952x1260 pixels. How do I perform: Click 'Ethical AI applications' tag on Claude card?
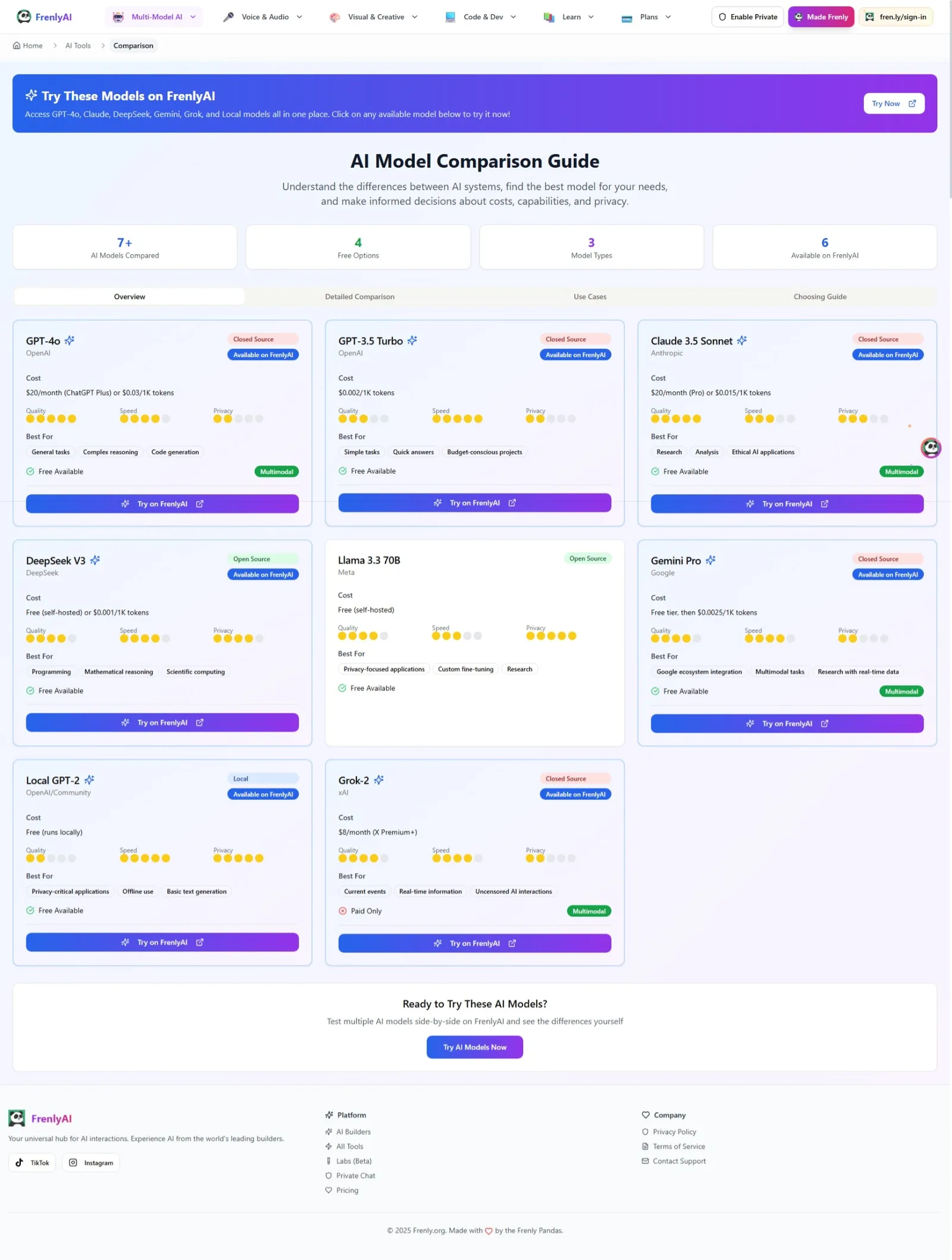(x=763, y=452)
